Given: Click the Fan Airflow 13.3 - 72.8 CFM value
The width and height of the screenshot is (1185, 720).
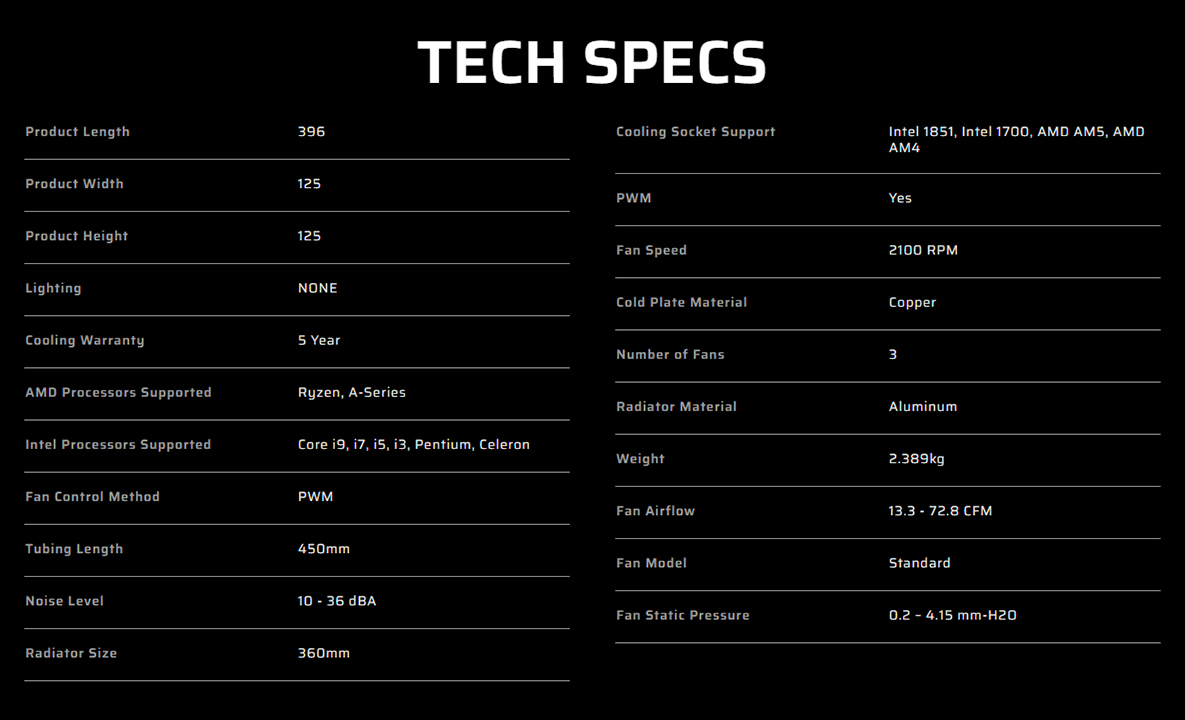Looking at the screenshot, I should (x=940, y=511).
